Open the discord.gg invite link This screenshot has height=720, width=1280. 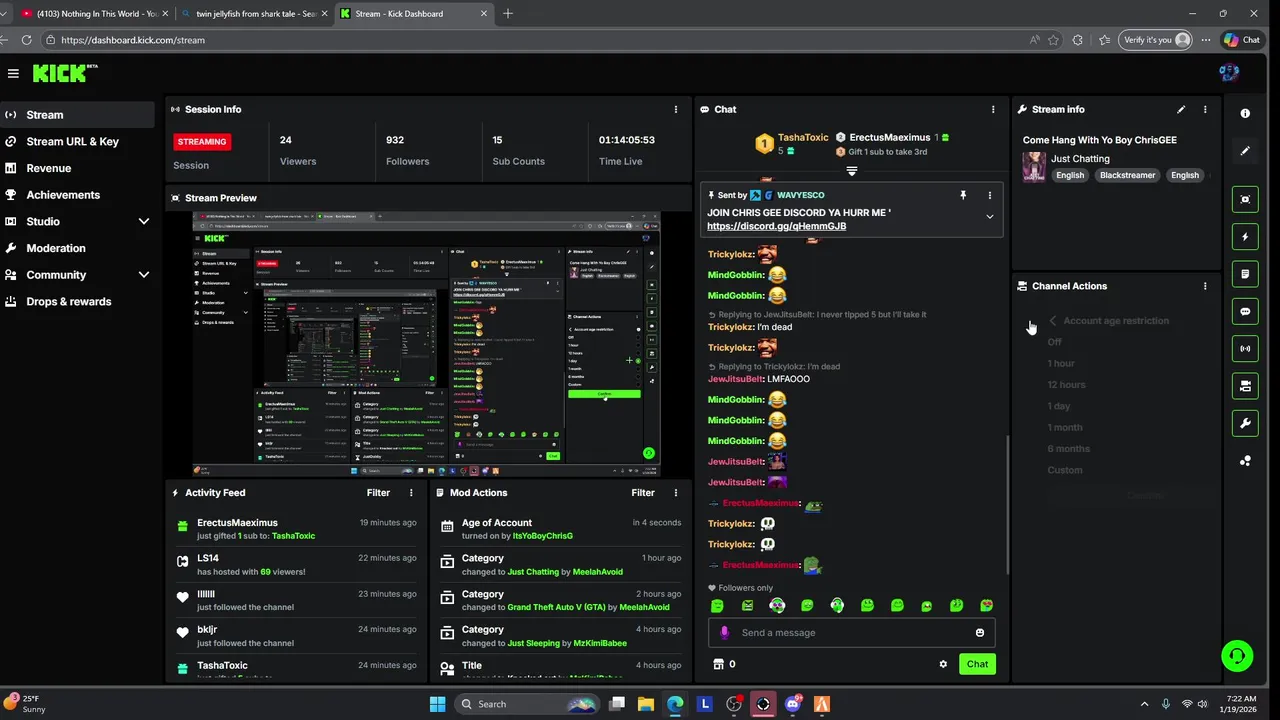pyautogui.click(x=776, y=226)
